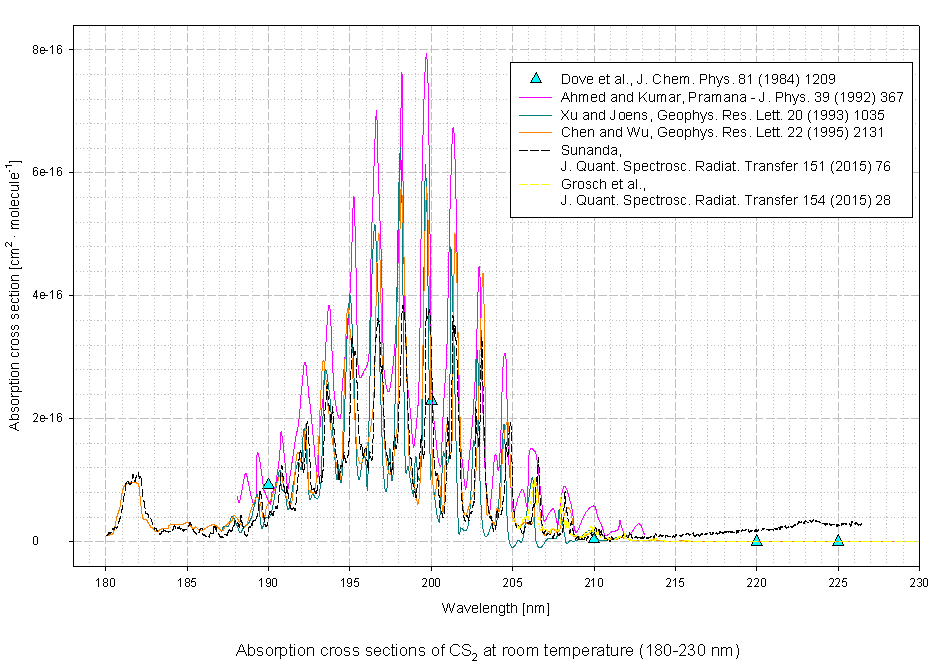This screenshot has height=668, width=944.
Task: Click the orange line sample for Chen and Wu
Action: click(x=536, y=132)
